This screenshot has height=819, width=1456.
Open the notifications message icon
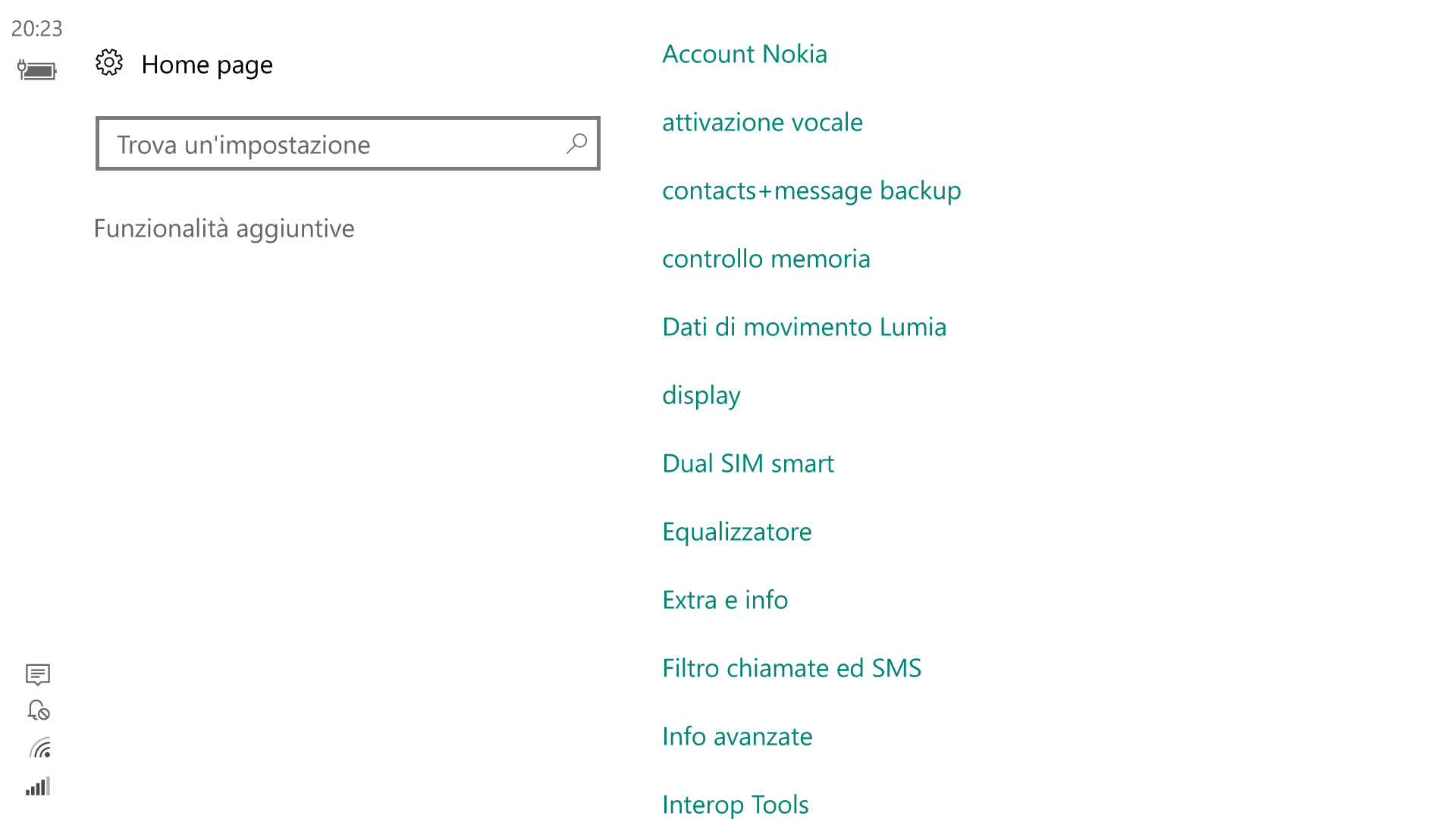38,674
